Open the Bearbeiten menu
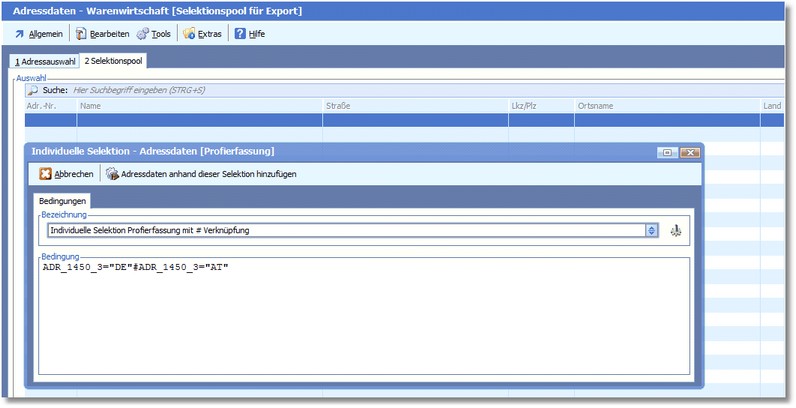Image resolution: width=796 pixels, height=408 pixels. [102, 34]
